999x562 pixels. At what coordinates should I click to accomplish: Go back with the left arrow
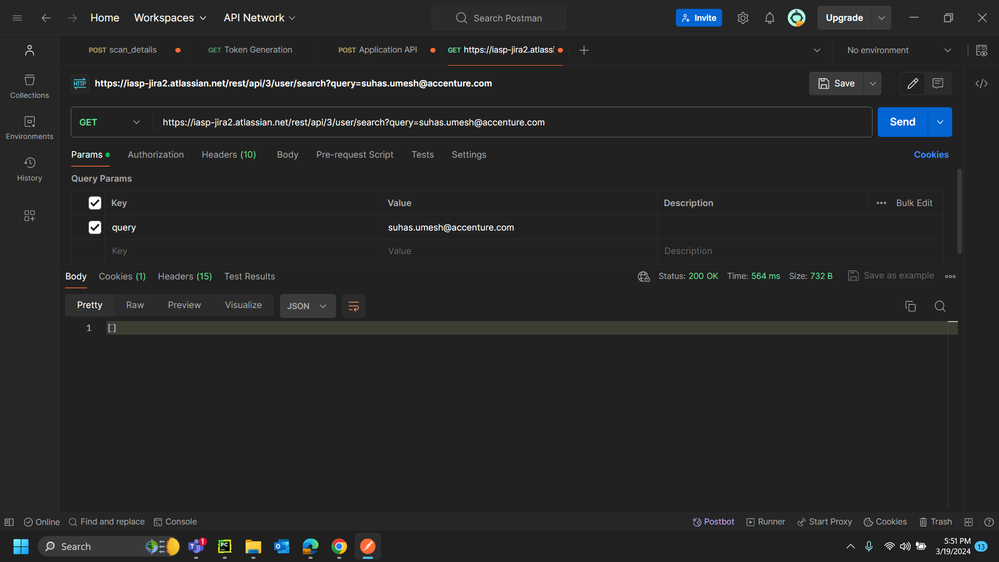point(46,18)
